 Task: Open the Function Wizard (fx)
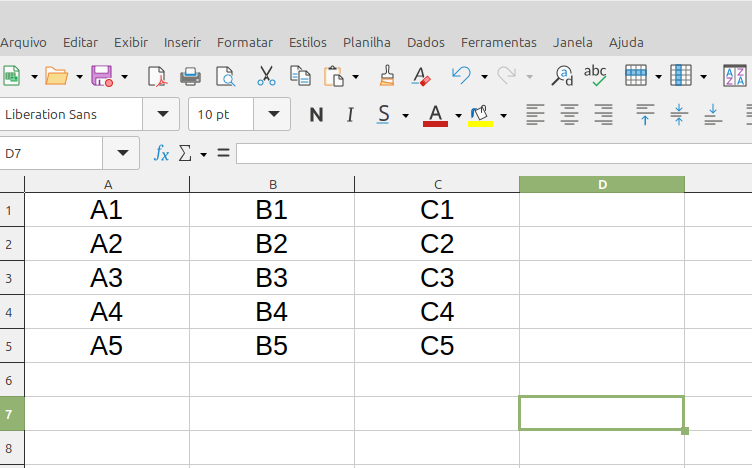tap(161, 153)
